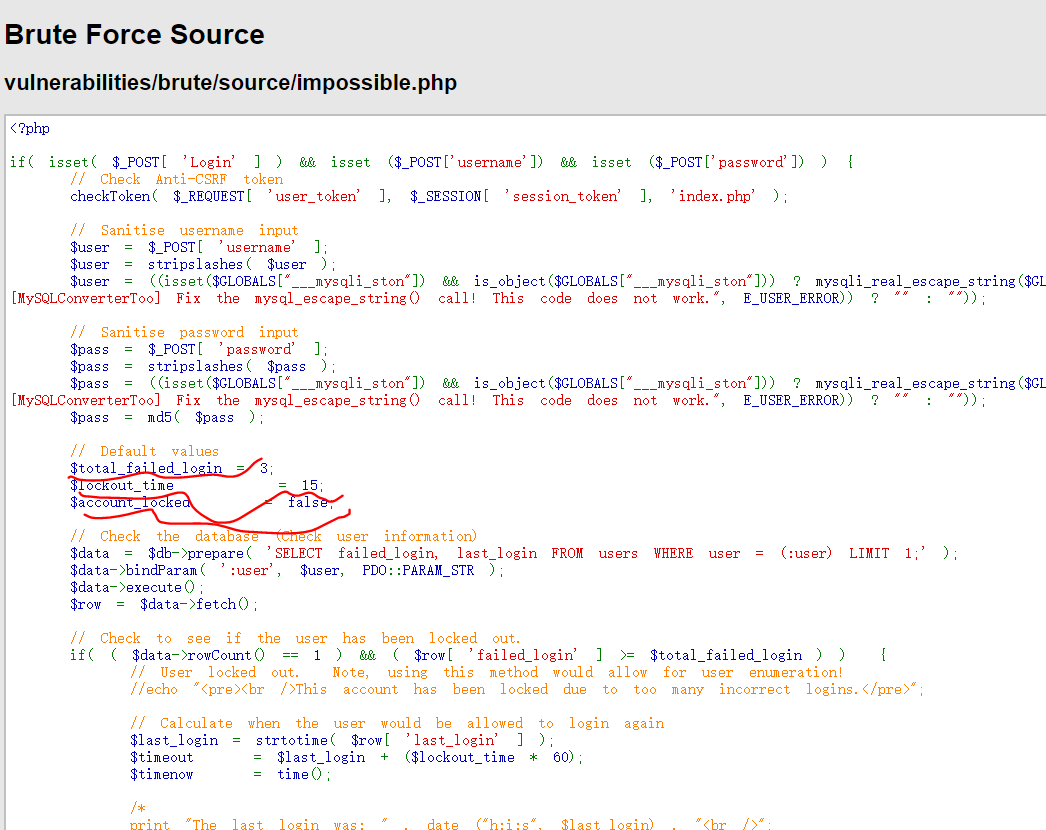The height and width of the screenshot is (830, 1046).
Task: Click the commented //echo account locked line
Action: point(527,690)
